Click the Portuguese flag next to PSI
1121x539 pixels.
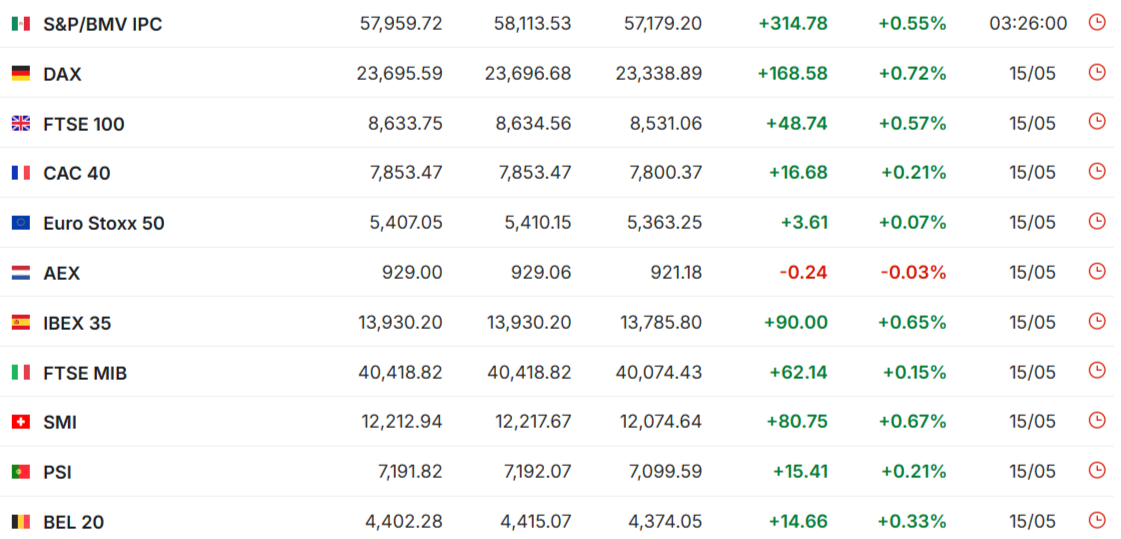pyautogui.click(x=21, y=473)
